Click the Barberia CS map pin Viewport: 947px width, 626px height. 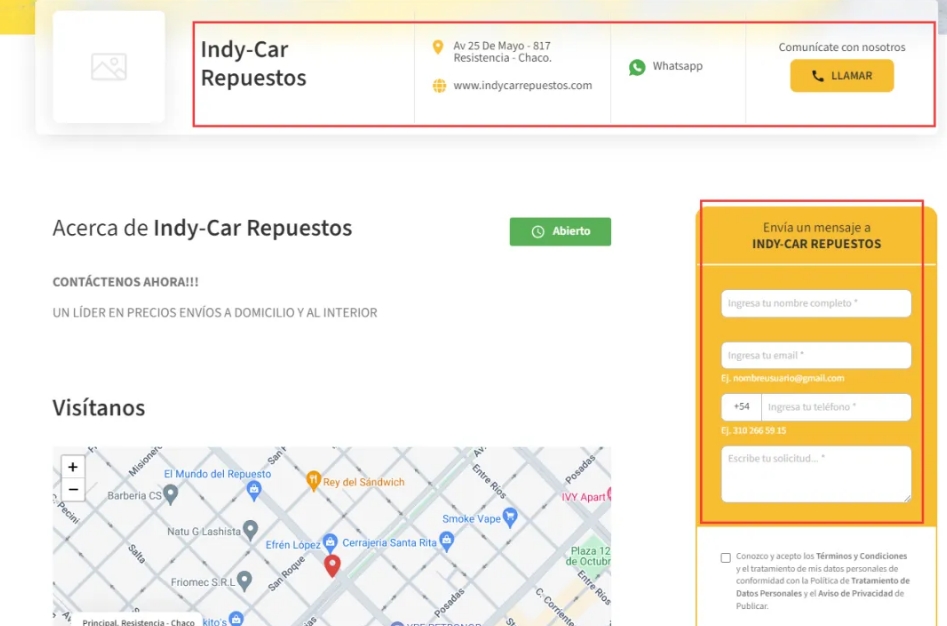[171, 494]
